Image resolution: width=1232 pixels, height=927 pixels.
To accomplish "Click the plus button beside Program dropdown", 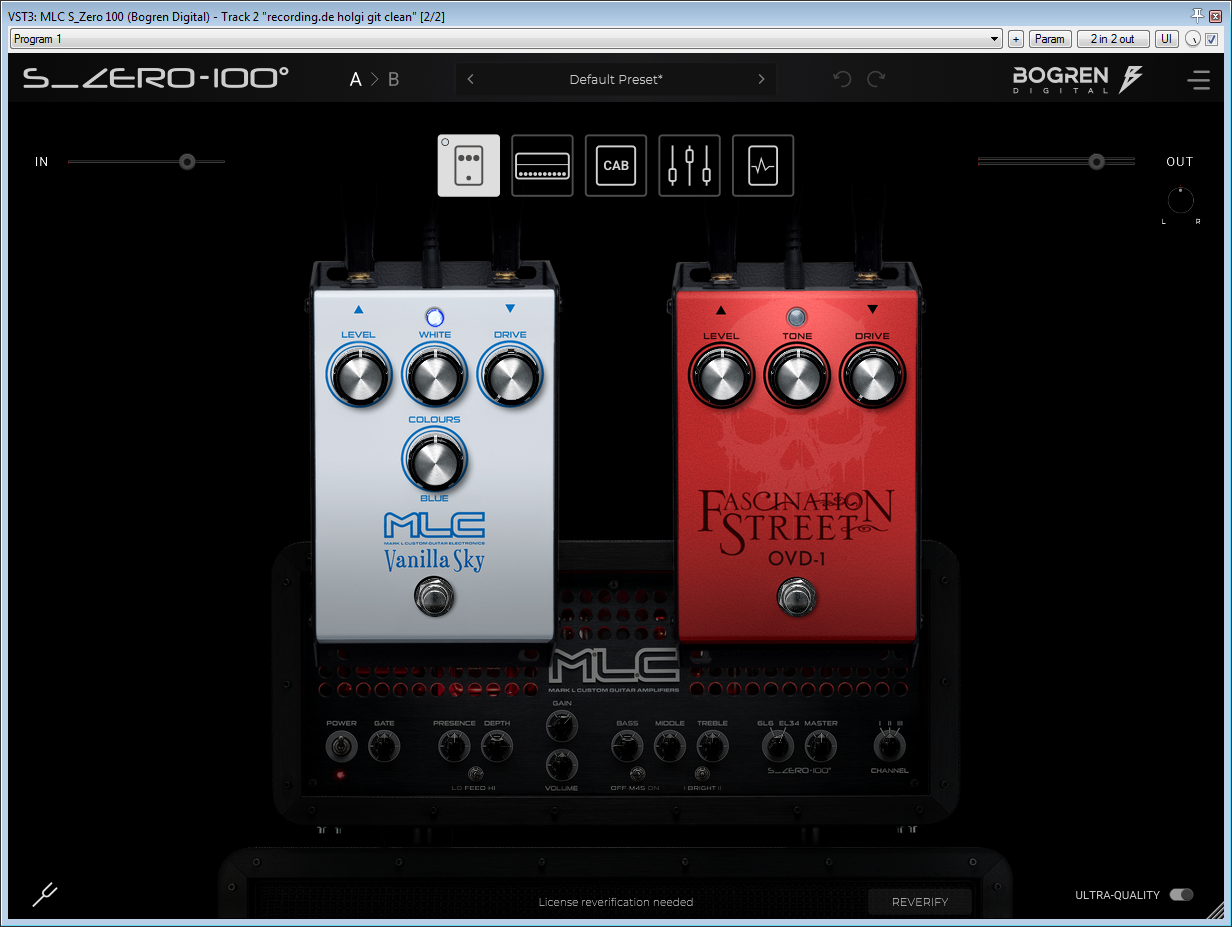I will coord(1016,39).
